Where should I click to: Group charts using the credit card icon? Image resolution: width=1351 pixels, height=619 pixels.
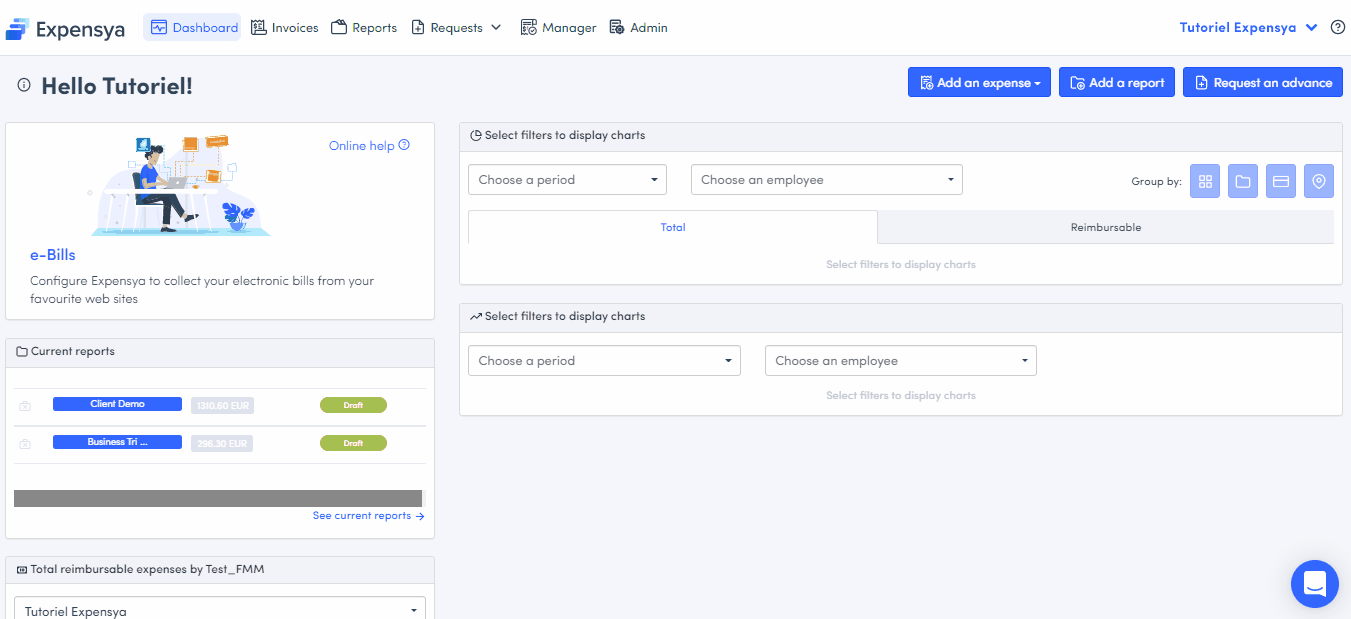[1281, 181]
